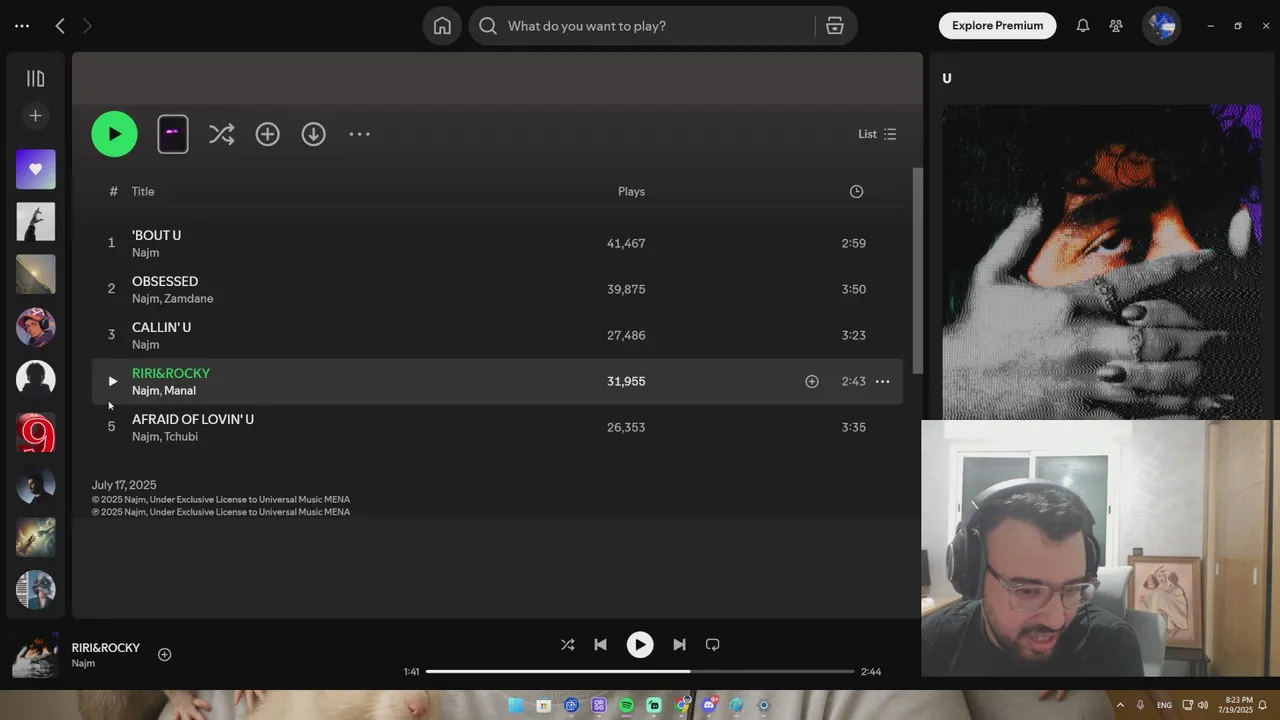Open artist Tchubi link

(x=181, y=437)
